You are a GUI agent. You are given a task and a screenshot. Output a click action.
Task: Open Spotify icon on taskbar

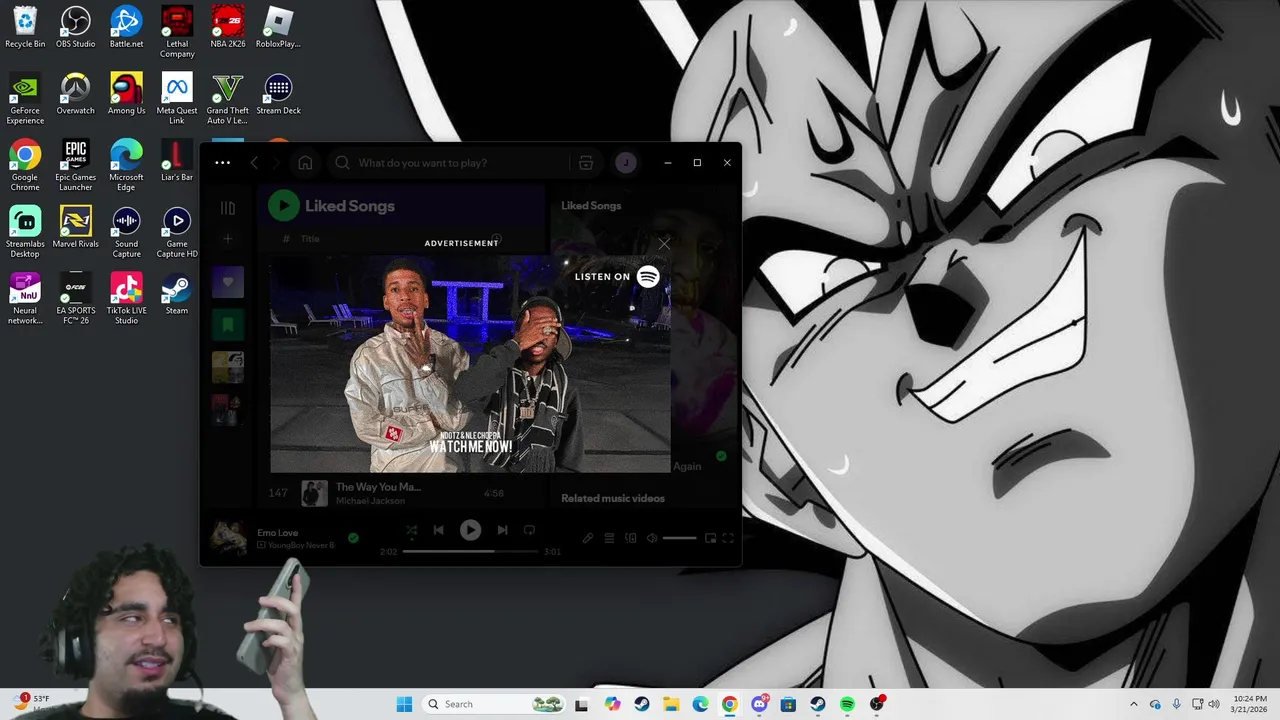click(847, 704)
